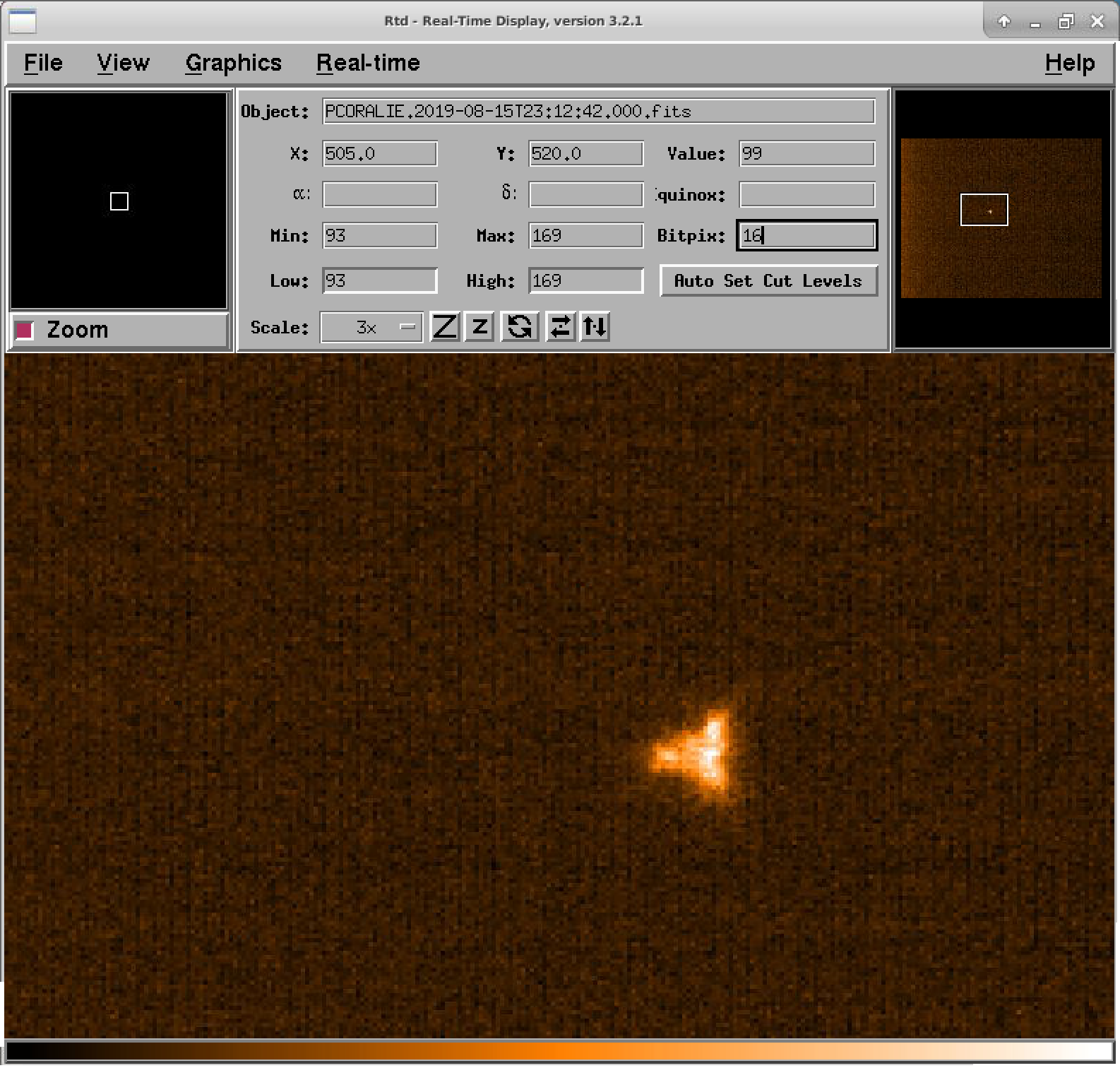Toggle the Zoom checkbox
The width and height of the screenshot is (1120, 1068).
(x=25, y=330)
